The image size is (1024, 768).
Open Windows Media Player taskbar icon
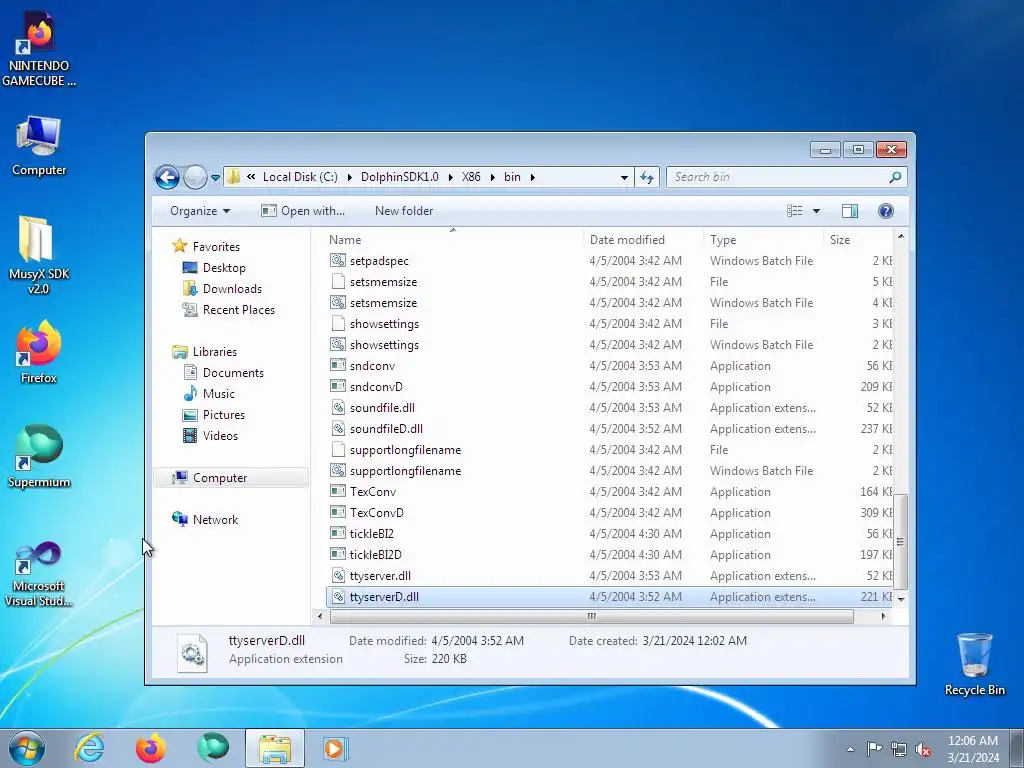[336, 748]
